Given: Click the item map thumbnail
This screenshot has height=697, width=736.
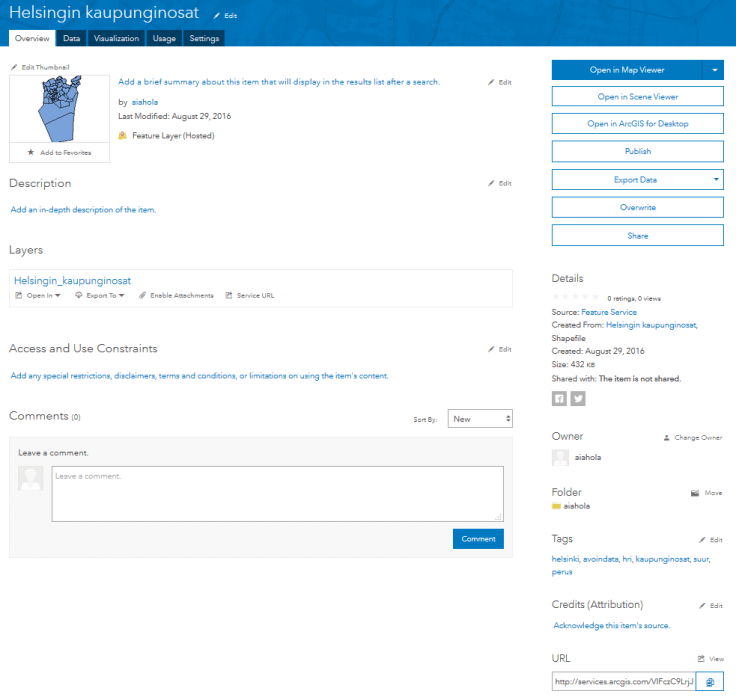Looking at the screenshot, I should (x=59, y=109).
